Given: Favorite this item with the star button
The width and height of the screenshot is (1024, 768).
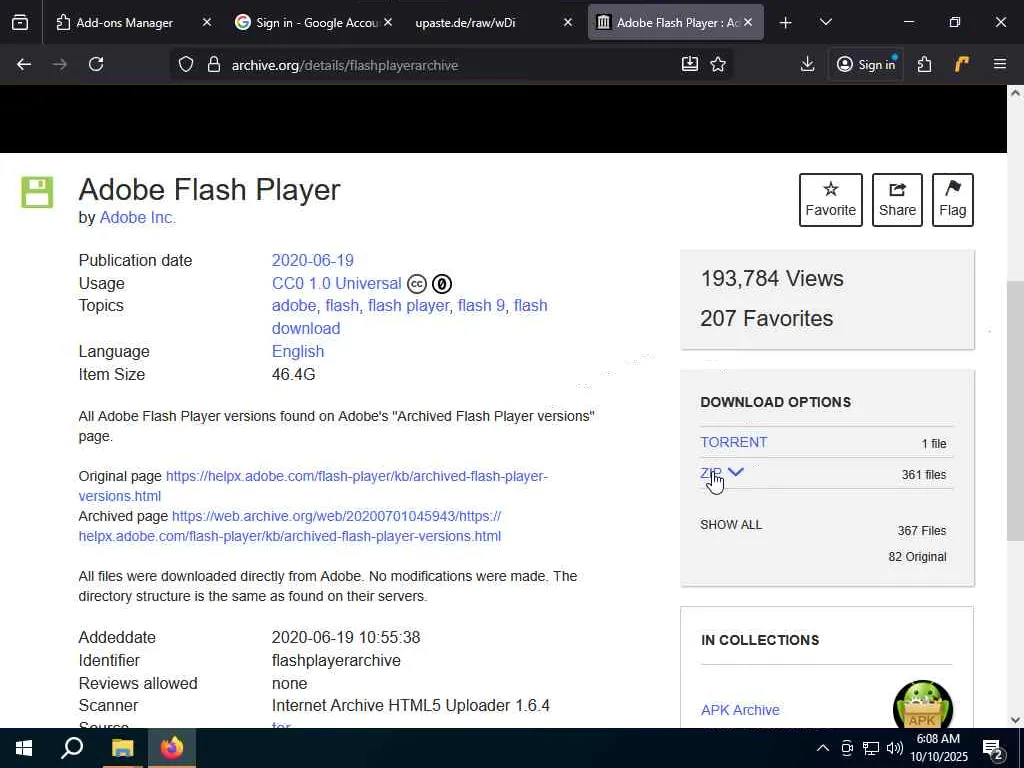Looking at the screenshot, I should click(x=831, y=200).
